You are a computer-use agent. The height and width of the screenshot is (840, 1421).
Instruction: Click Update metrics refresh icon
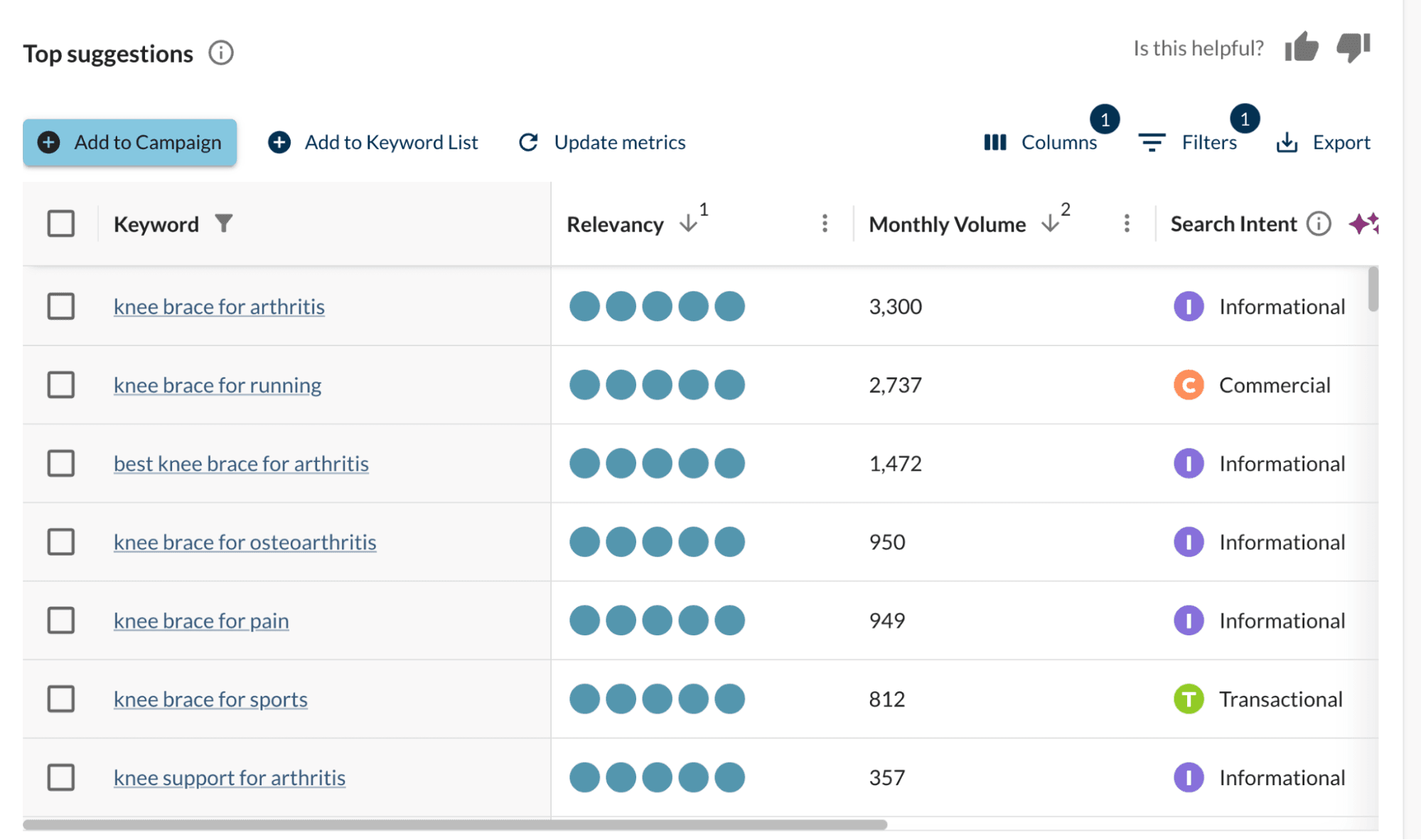pyautogui.click(x=528, y=143)
